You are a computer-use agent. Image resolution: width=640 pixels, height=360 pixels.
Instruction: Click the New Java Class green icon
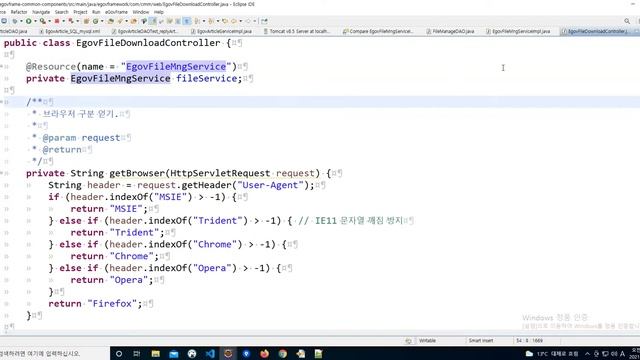(x=95, y=21)
